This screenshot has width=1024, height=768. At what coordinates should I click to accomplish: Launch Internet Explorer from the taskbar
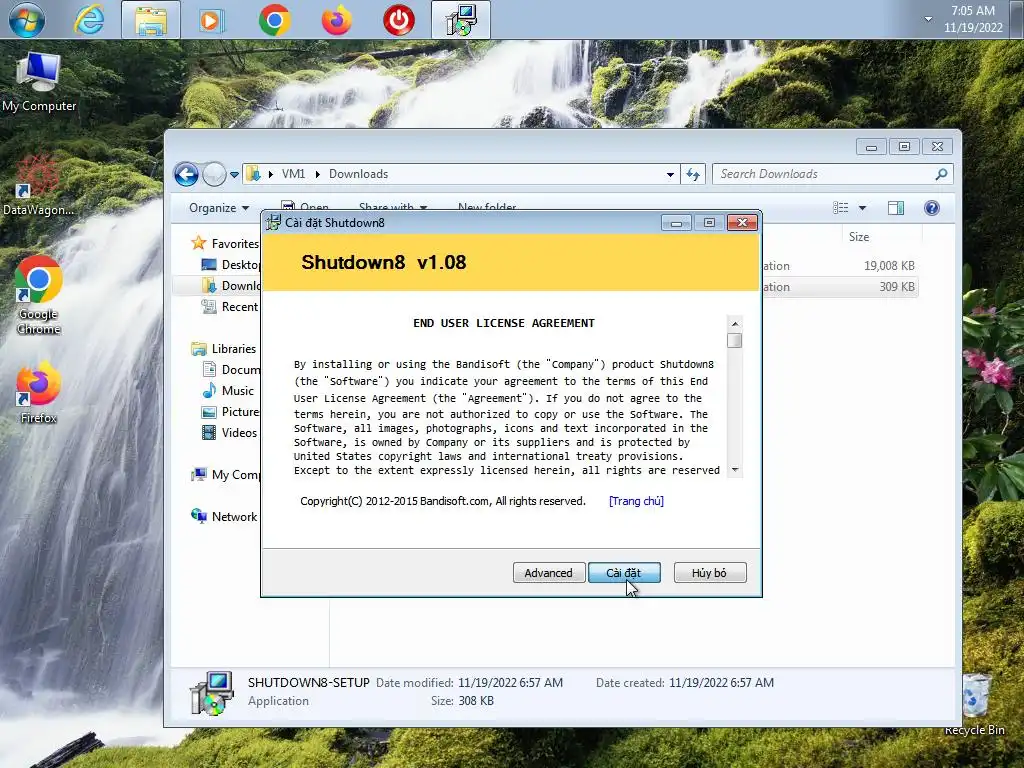click(89, 19)
